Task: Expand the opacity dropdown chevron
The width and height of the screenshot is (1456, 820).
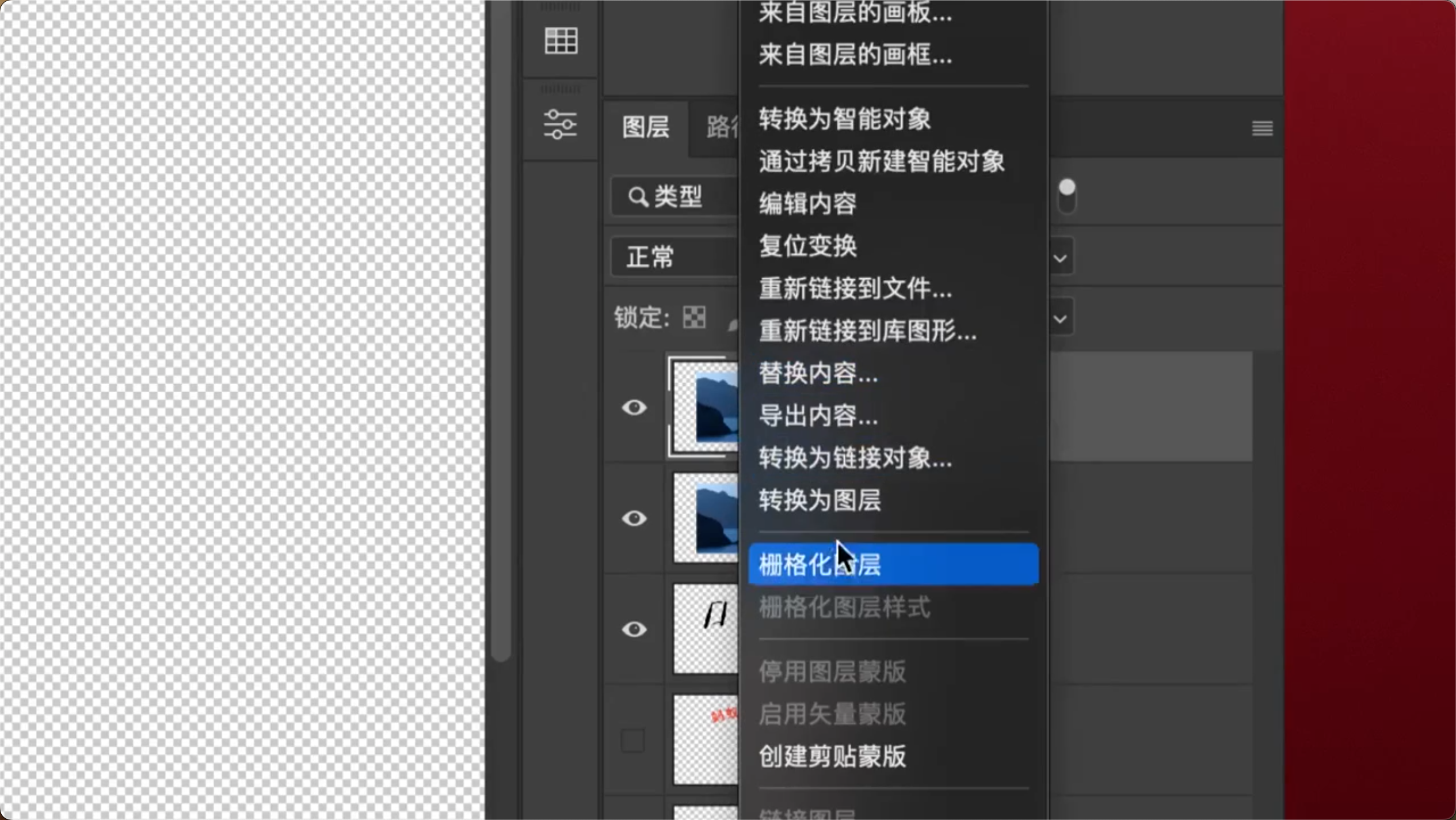Action: [x=1060, y=259]
